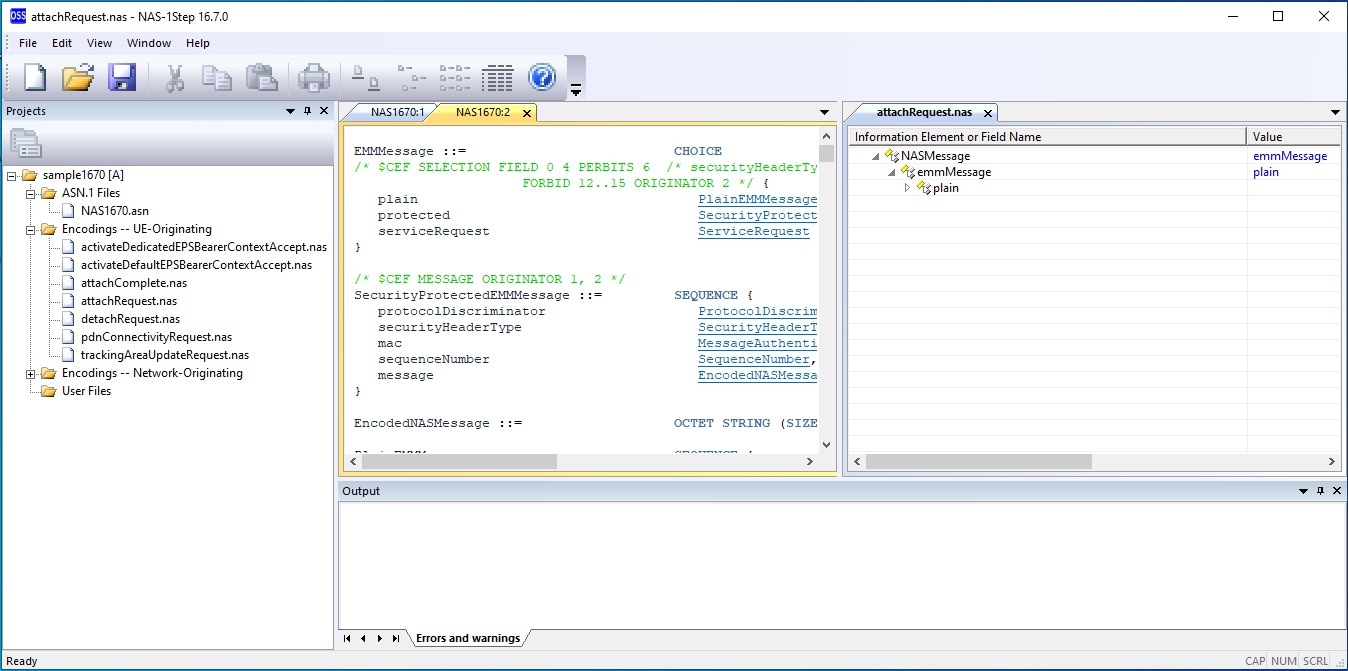Toggle auto-hide pin on Output panel

pyautogui.click(x=1320, y=491)
